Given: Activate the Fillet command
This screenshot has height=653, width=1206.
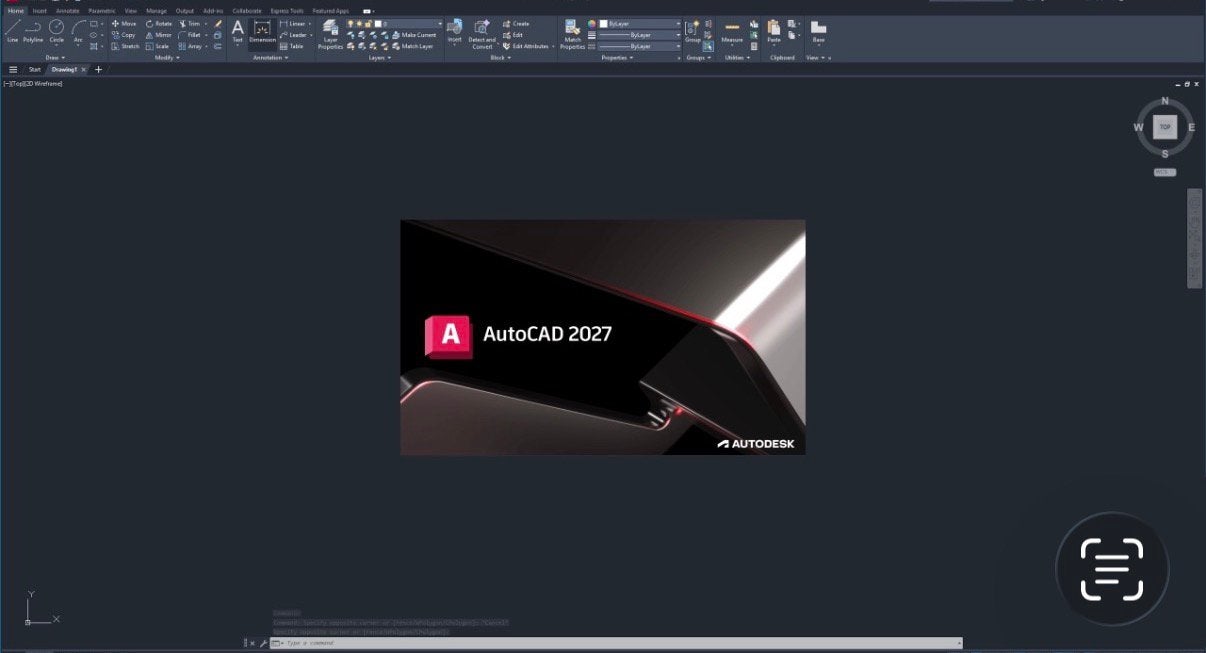Looking at the screenshot, I should tap(190, 35).
